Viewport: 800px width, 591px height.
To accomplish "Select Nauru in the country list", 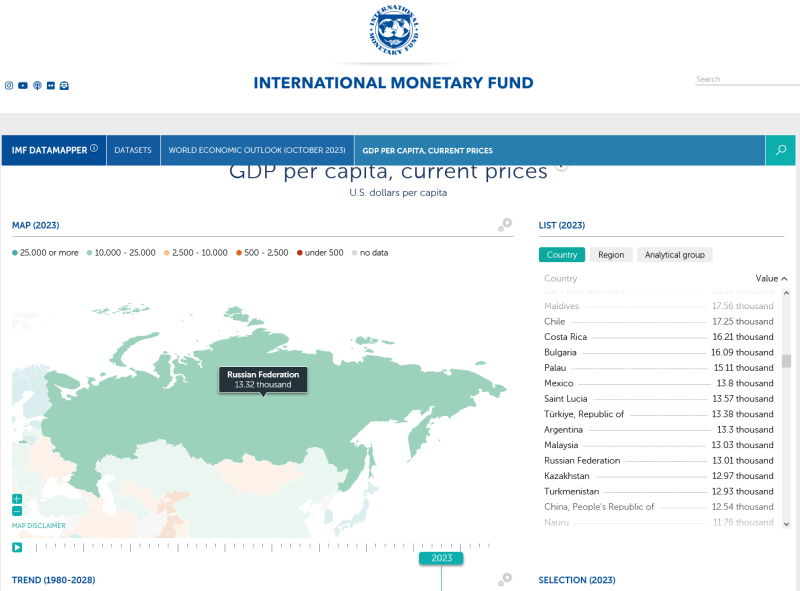I will [659, 522].
